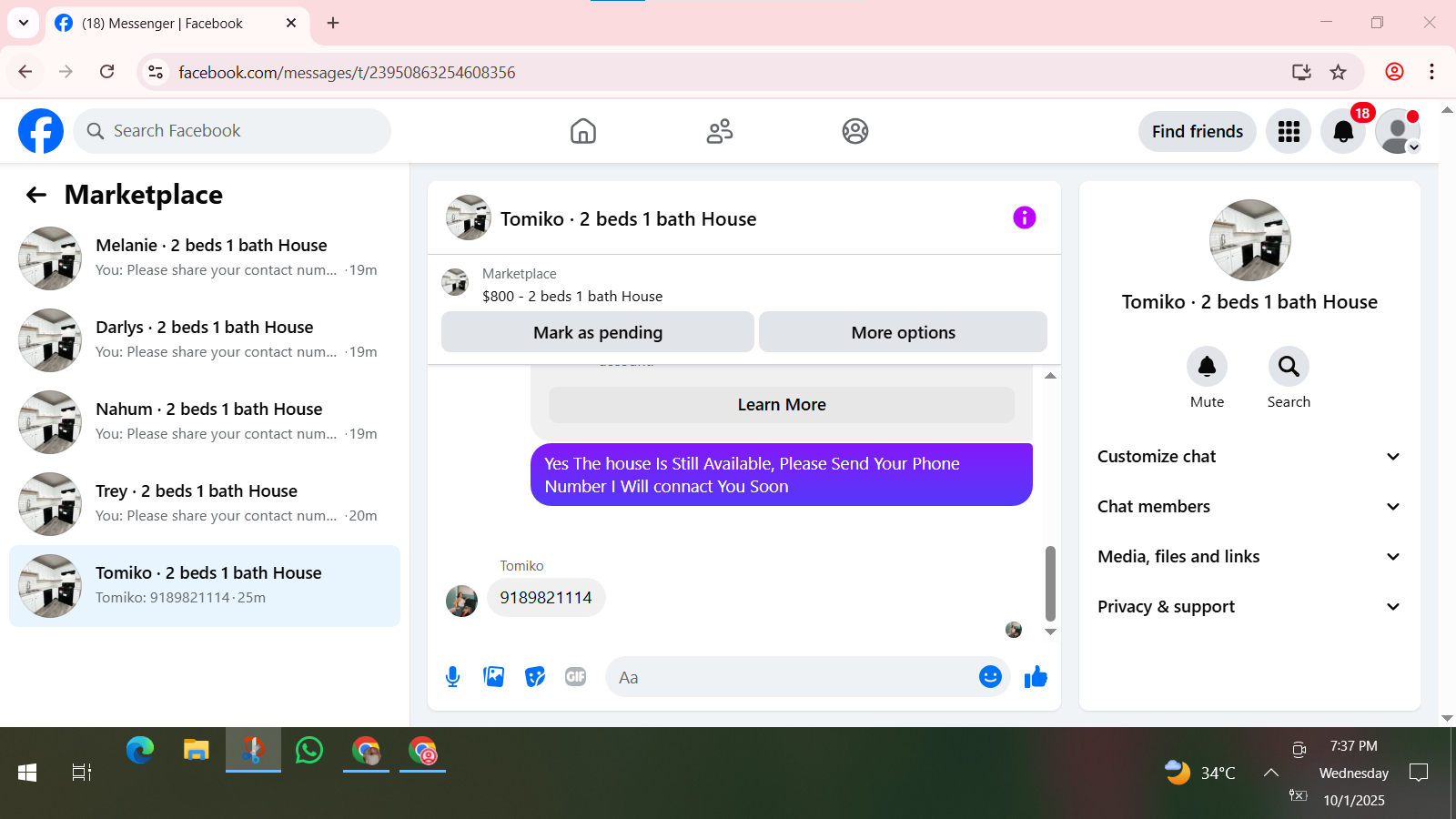Attach a file using the photo icon
1456x819 pixels.
[494, 677]
